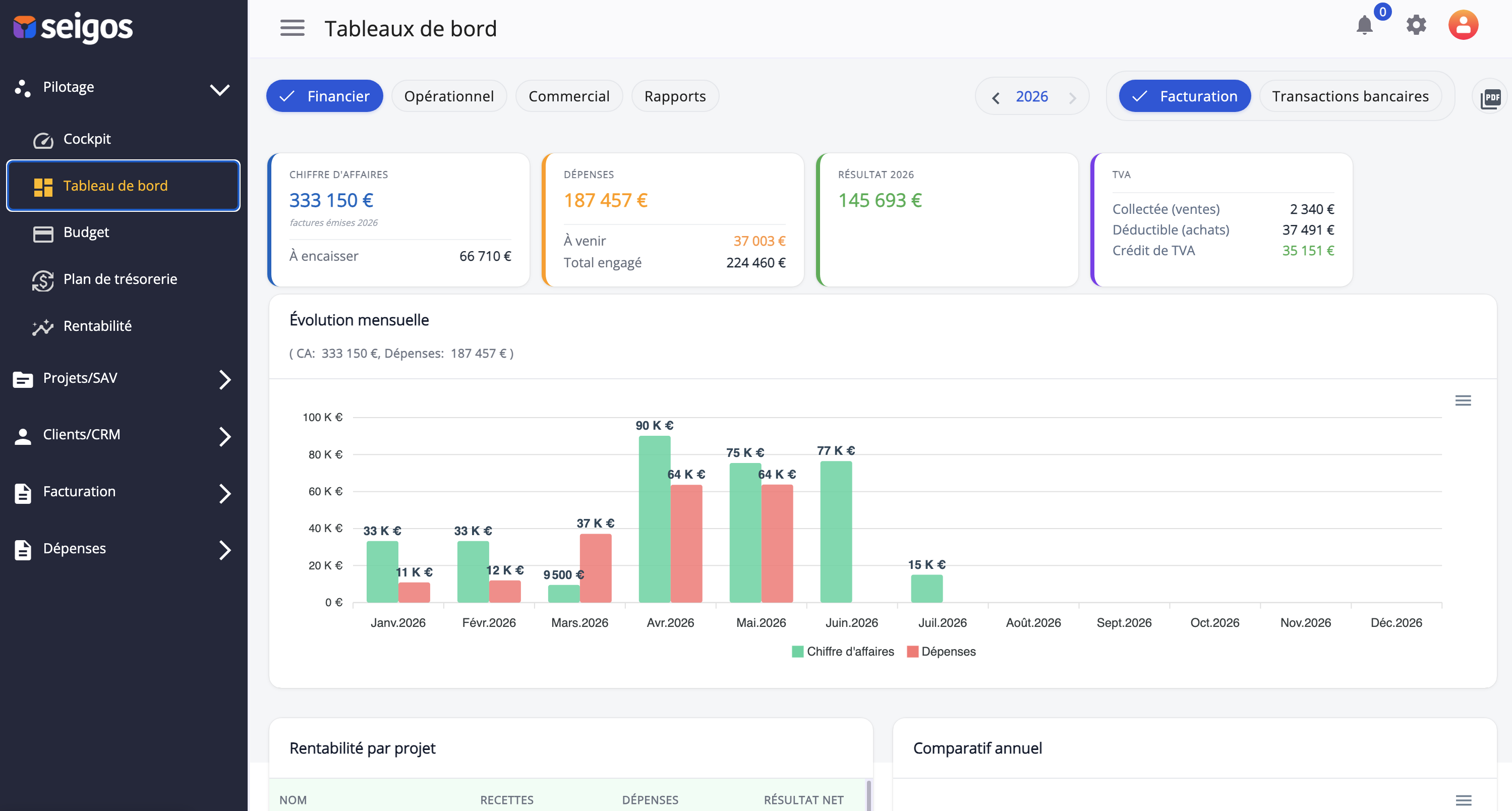Open Cockpit in the sidebar
This screenshot has width=1512, height=811.
coord(87,139)
